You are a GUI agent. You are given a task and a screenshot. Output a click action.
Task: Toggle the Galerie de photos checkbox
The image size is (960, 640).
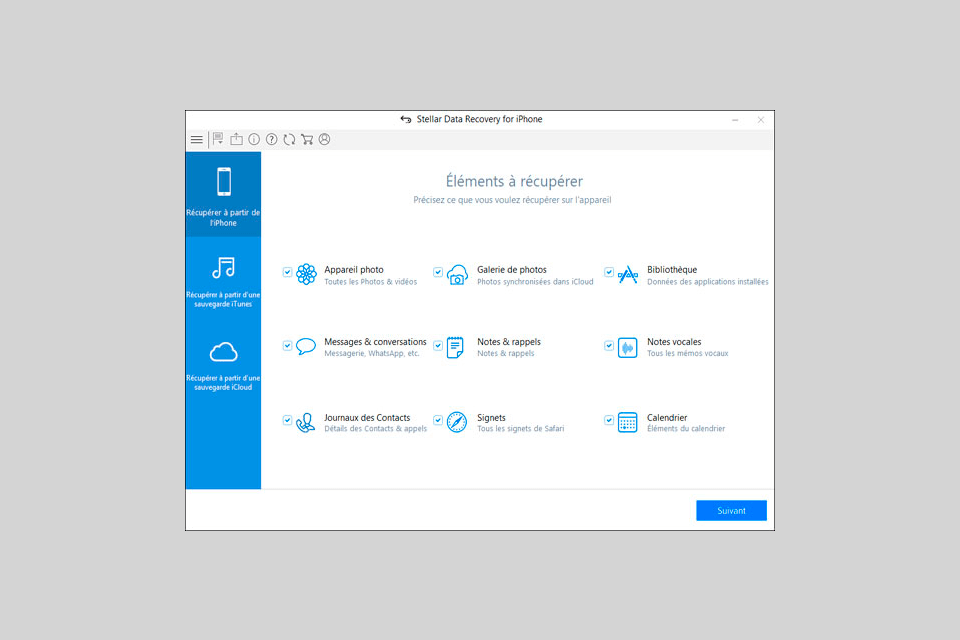pyautogui.click(x=438, y=272)
